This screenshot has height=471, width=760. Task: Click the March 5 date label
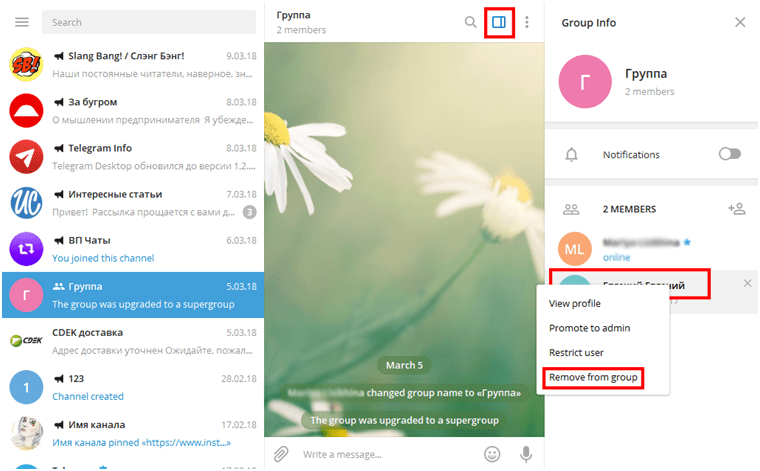click(404, 365)
